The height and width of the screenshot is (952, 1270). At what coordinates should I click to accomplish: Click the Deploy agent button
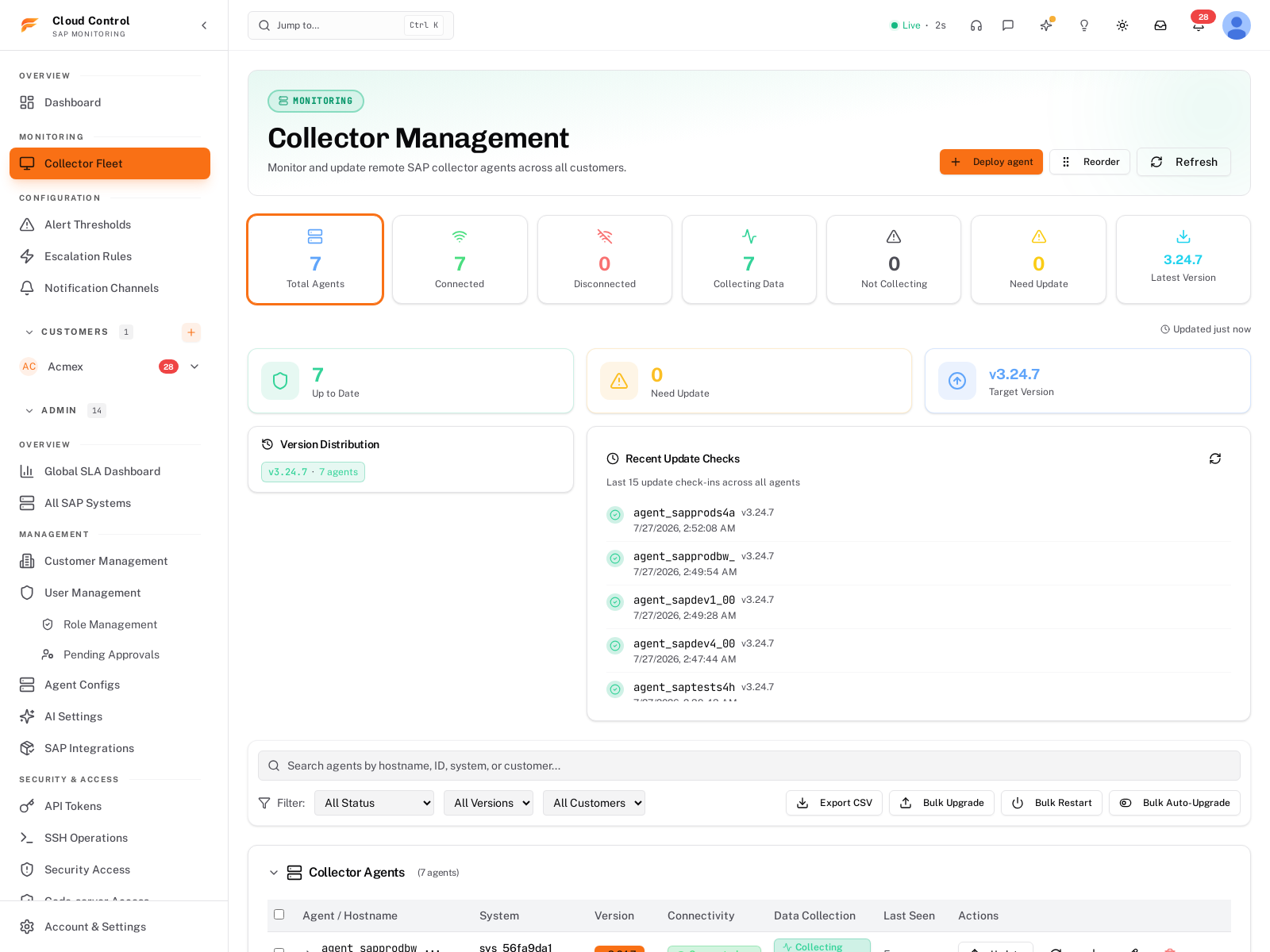coord(991,162)
